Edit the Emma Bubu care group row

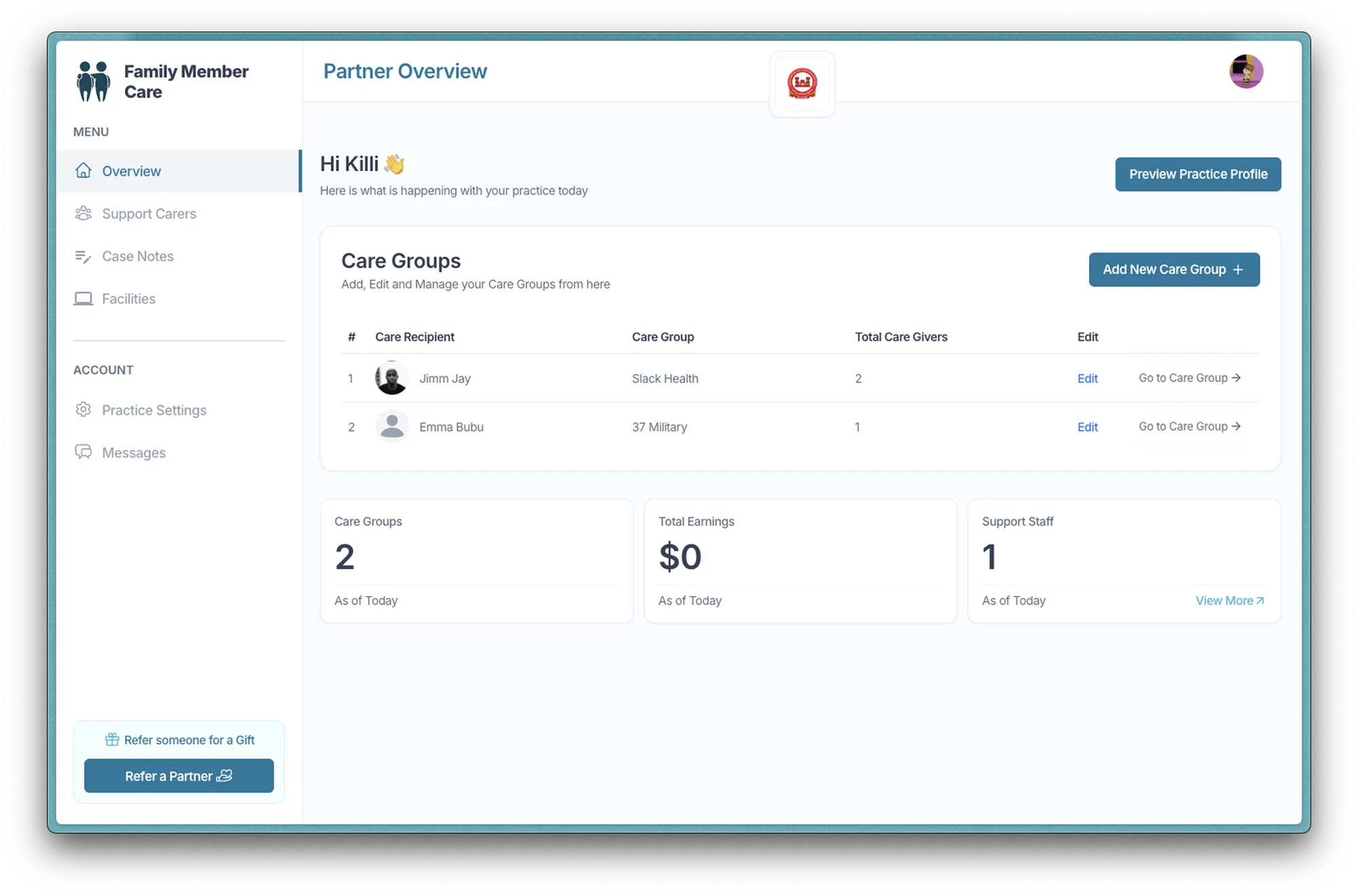(x=1087, y=427)
